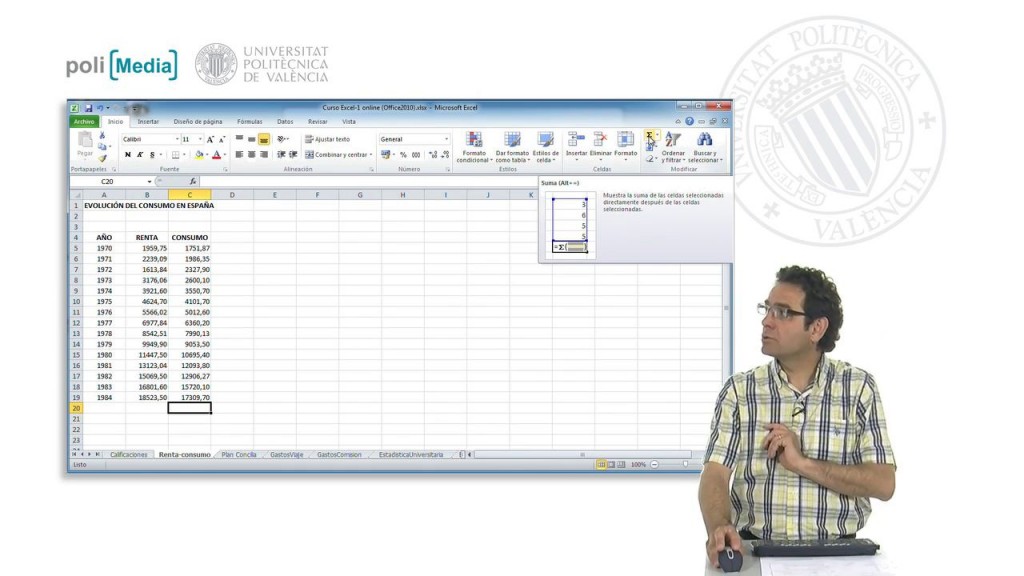This screenshot has height=576, width=1024.
Task: Click the Eliminar cells icon
Action: point(600,145)
